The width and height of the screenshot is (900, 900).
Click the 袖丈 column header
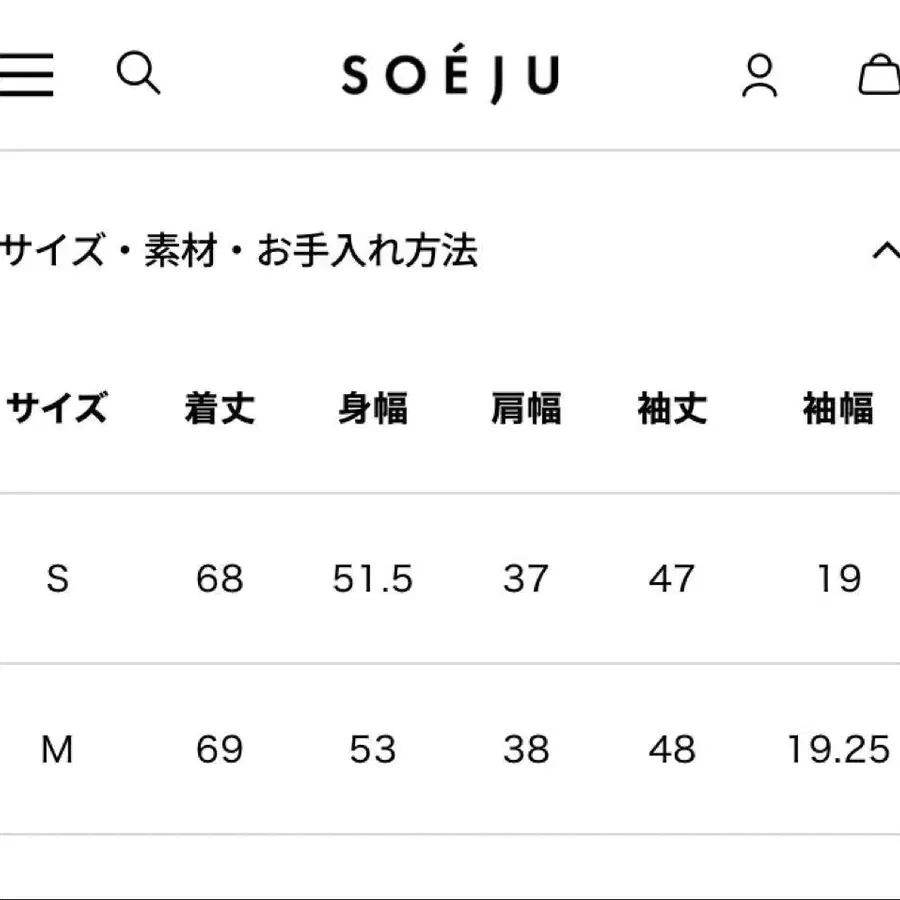point(672,409)
